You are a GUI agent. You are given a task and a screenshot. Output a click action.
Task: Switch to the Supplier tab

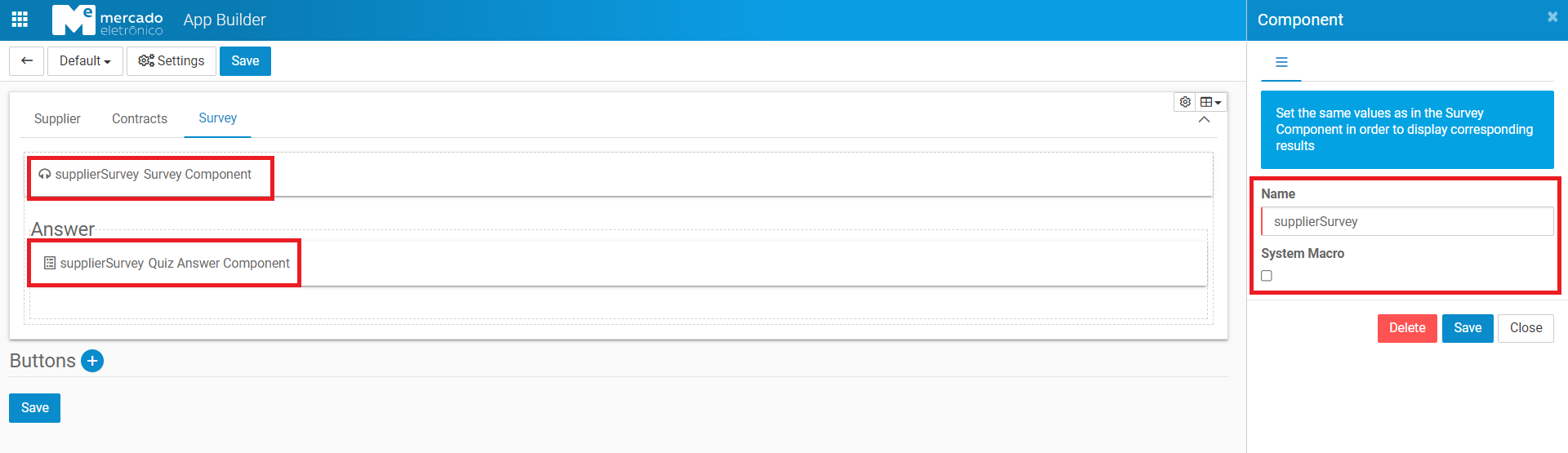(57, 119)
